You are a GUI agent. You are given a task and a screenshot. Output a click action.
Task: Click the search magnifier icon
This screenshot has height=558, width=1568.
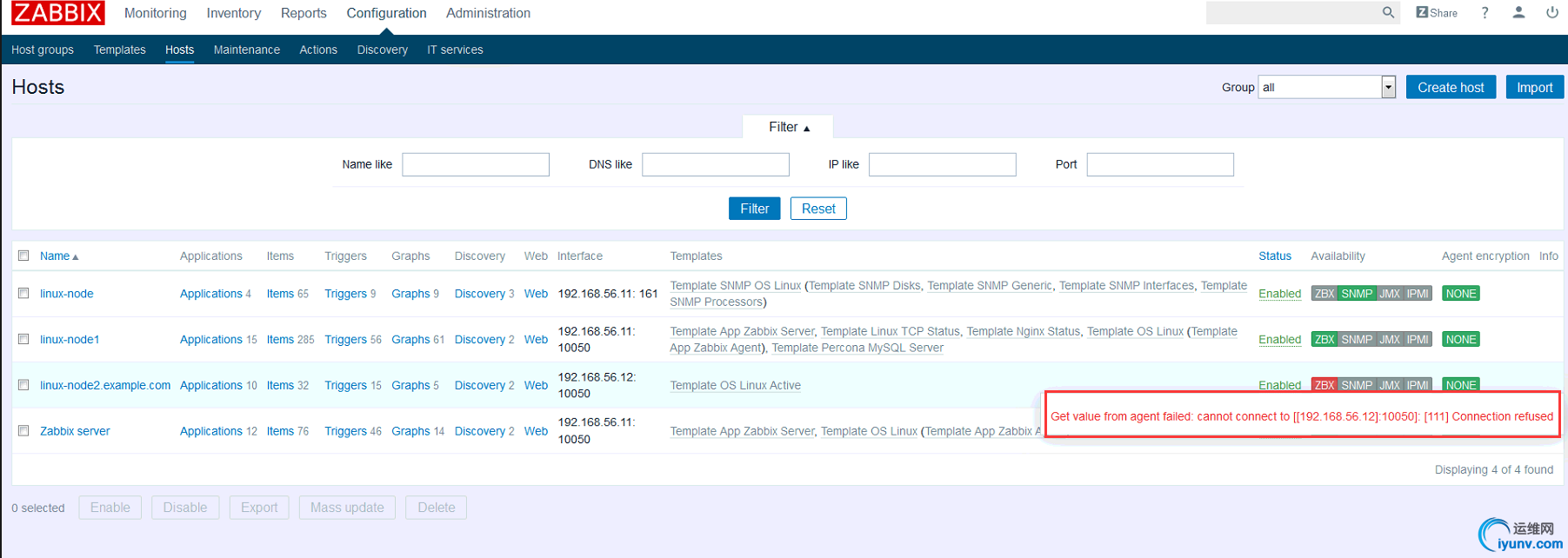click(x=1388, y=12)
